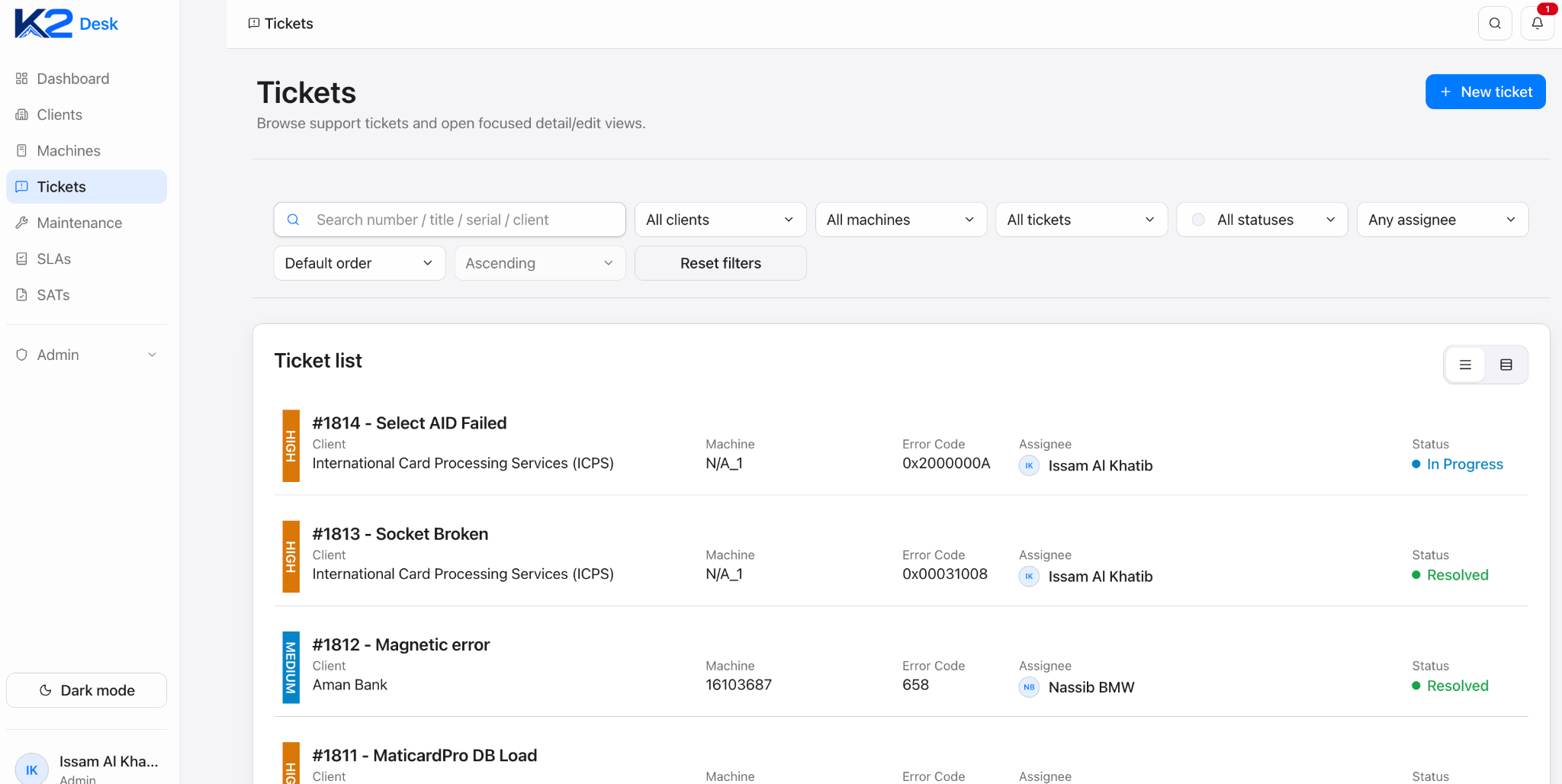Click machine number 16103687
1562x784 pixels.
739,685
